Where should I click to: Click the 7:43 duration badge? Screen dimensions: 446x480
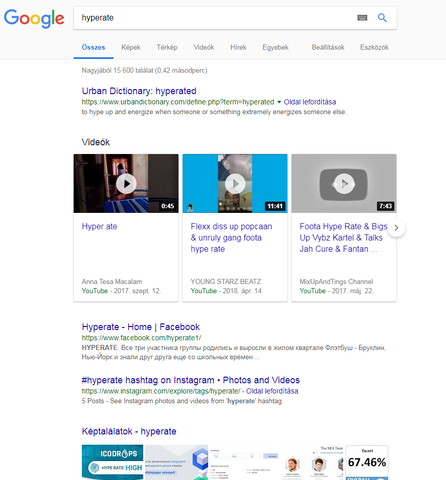point(385,206)
